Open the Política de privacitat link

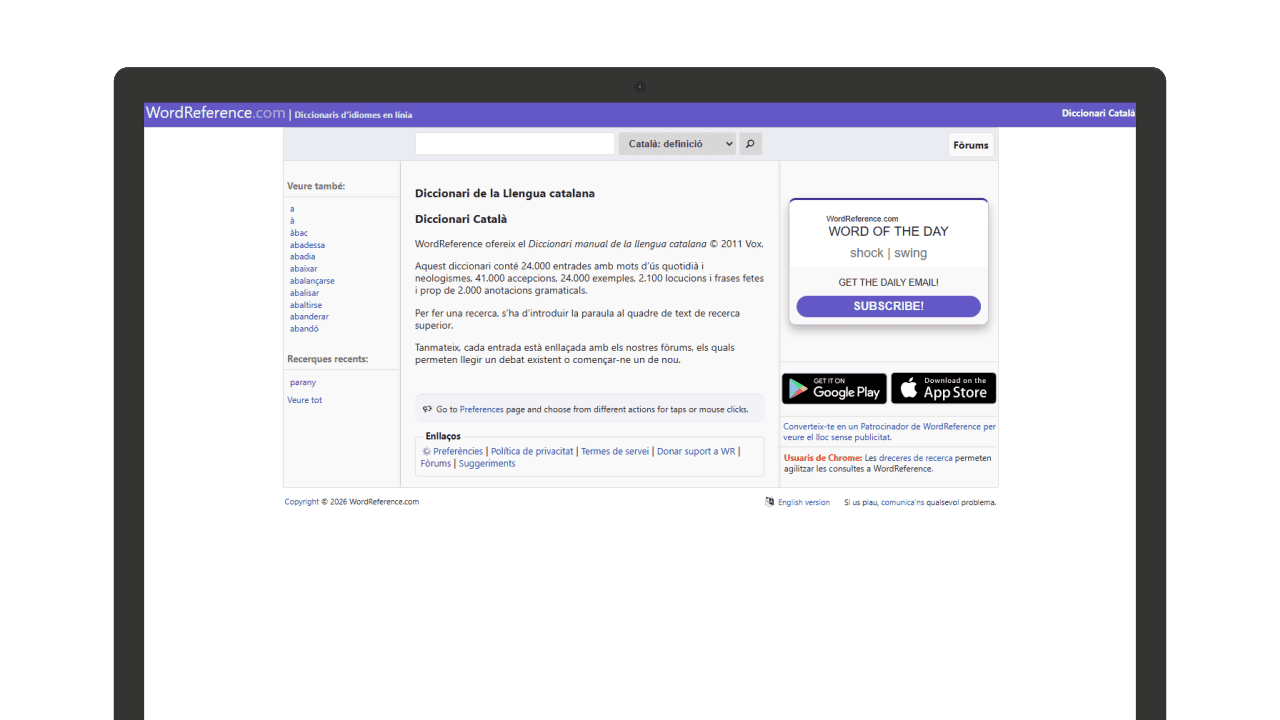click(532, 452)
